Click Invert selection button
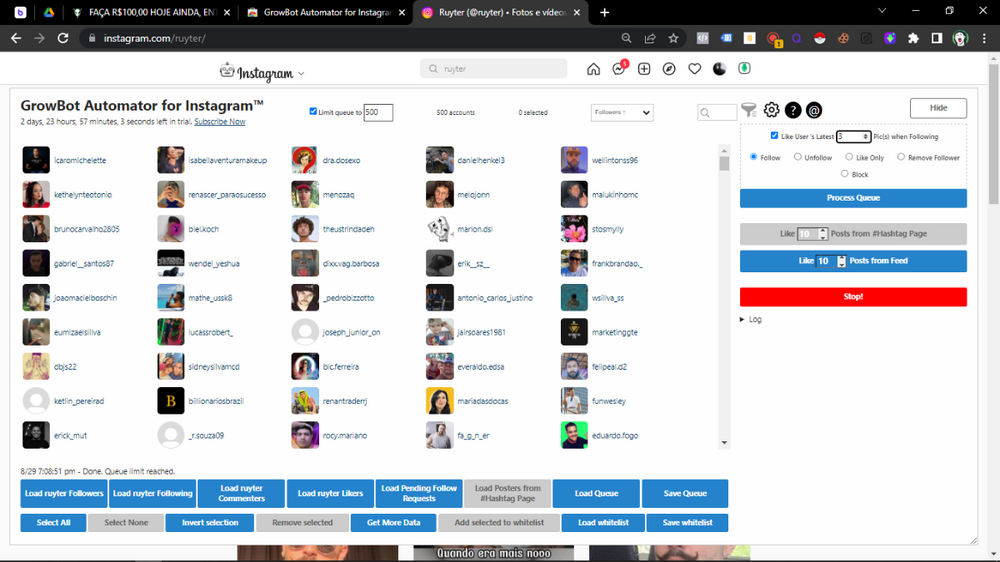This screenshot has height=562, width=1000. (x=210, y=522)
